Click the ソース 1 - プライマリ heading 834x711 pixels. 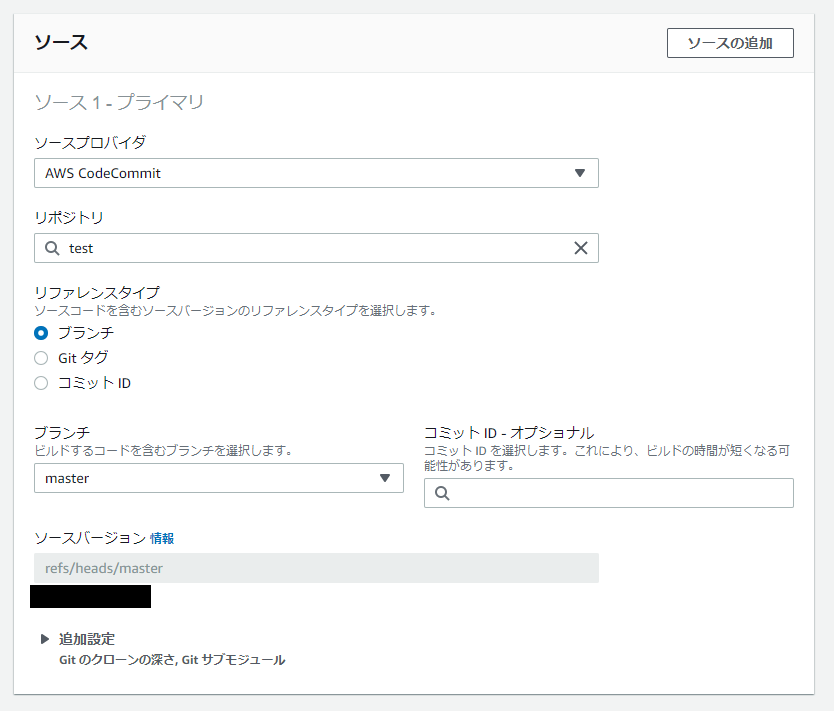[119, 102]
